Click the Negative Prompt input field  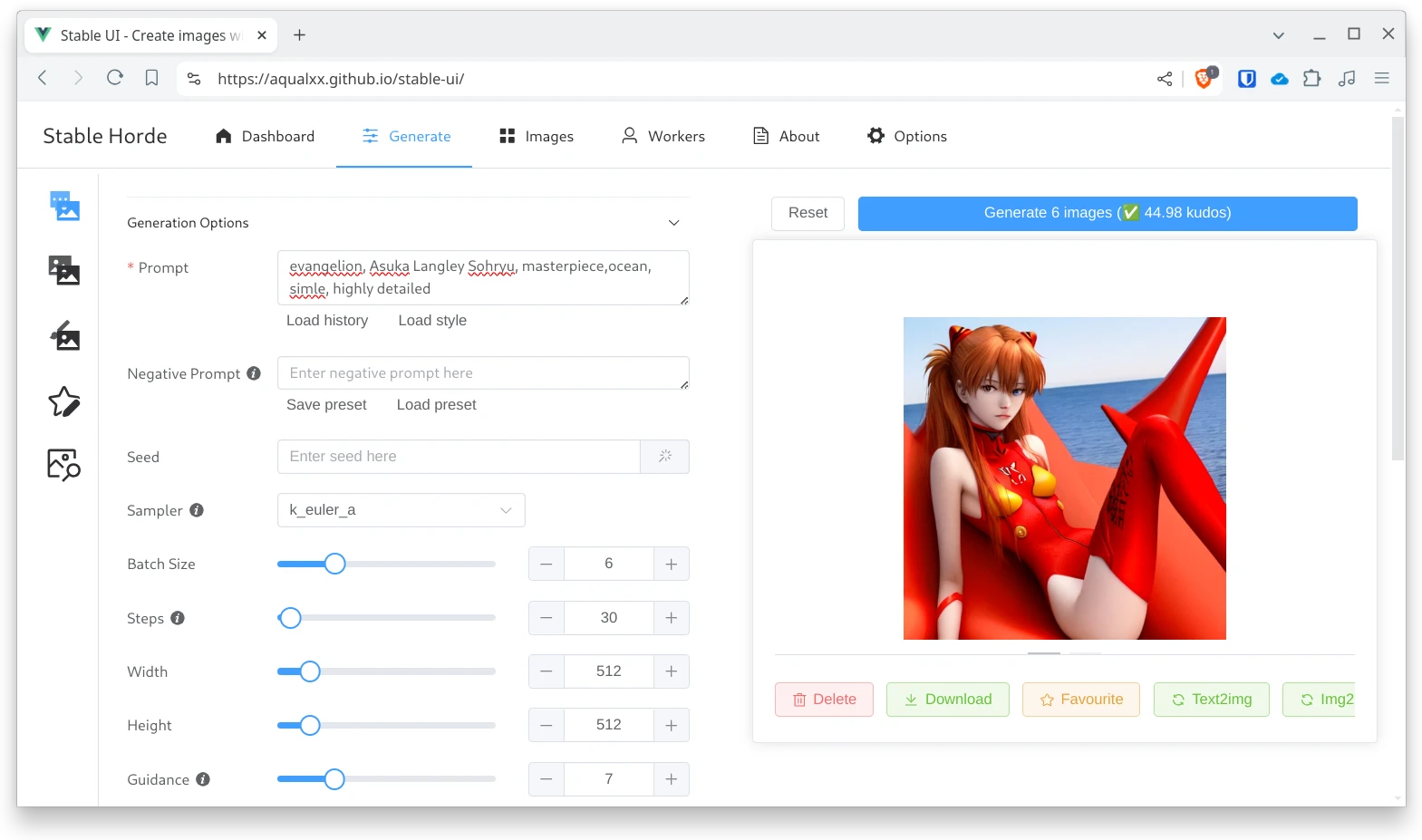(x=482, y=373)
